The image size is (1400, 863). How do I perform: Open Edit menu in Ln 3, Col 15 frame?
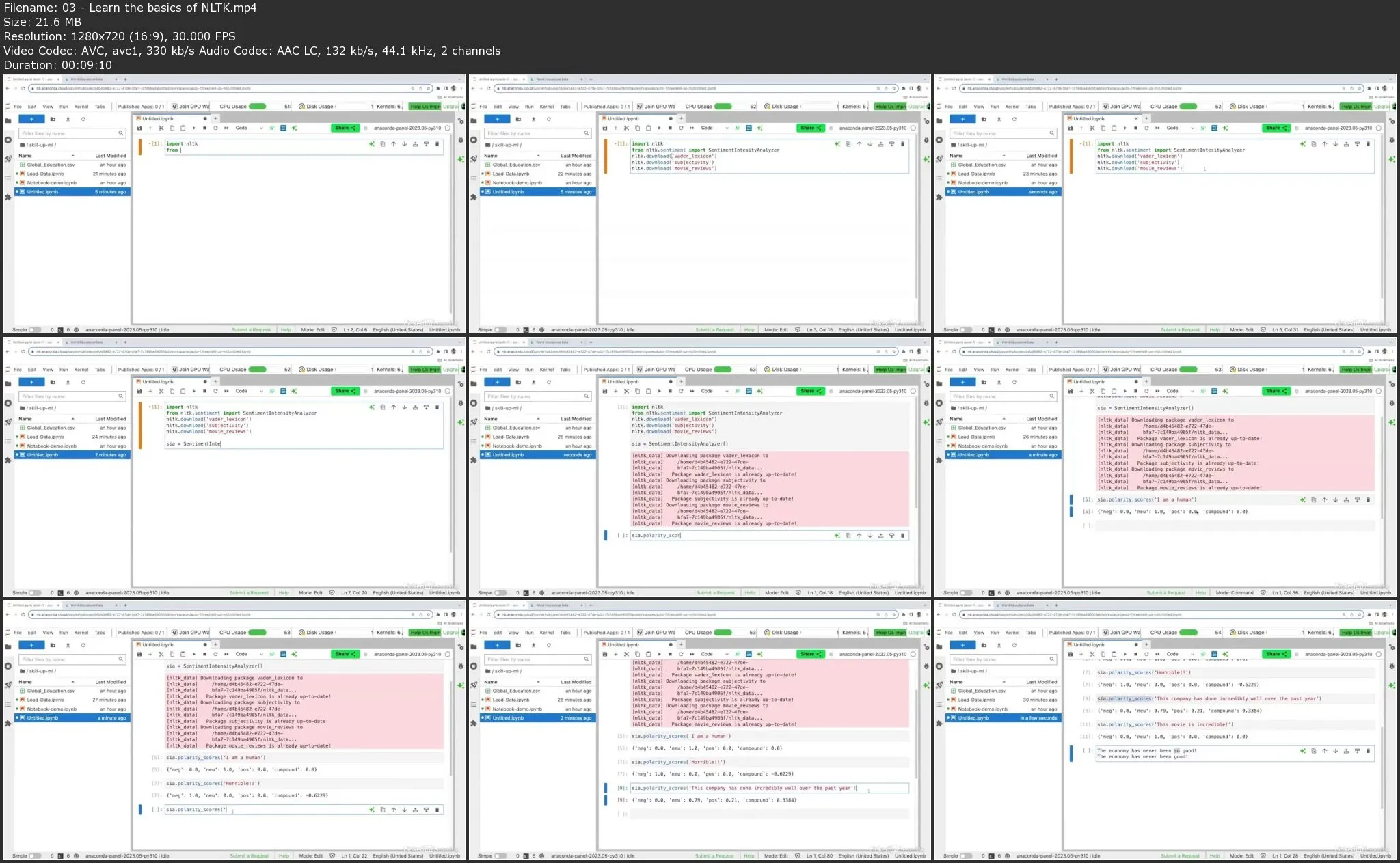(498, 107)
